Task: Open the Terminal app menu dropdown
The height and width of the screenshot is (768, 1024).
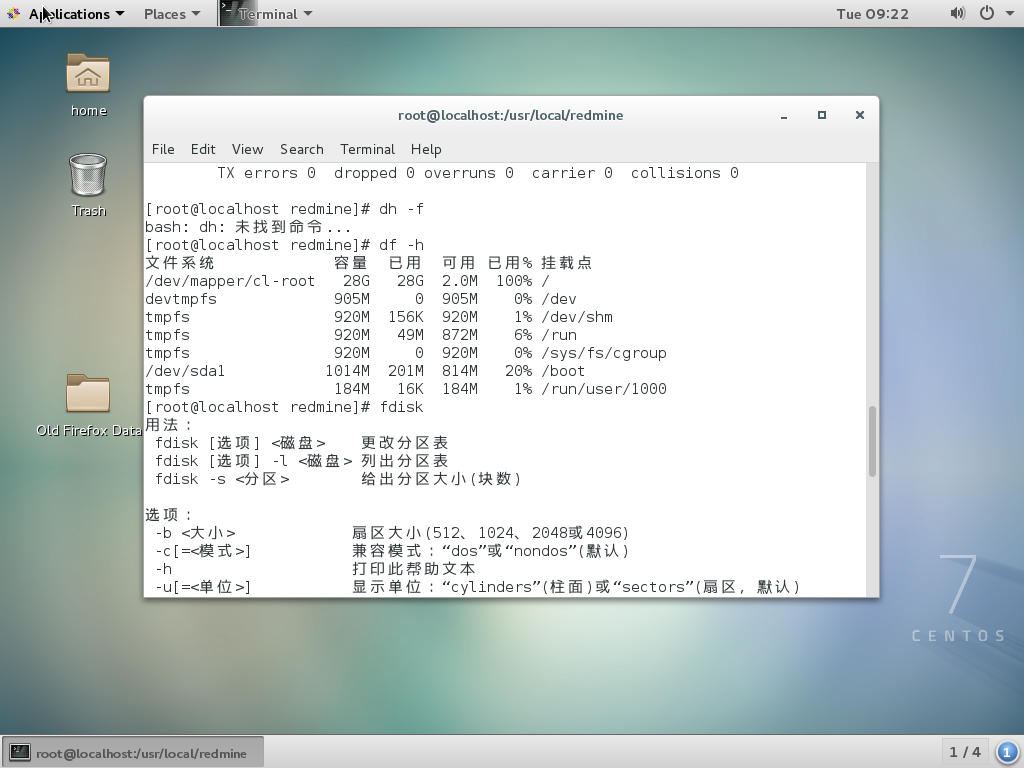Action: pyautogui.click(x=275, y=14)
